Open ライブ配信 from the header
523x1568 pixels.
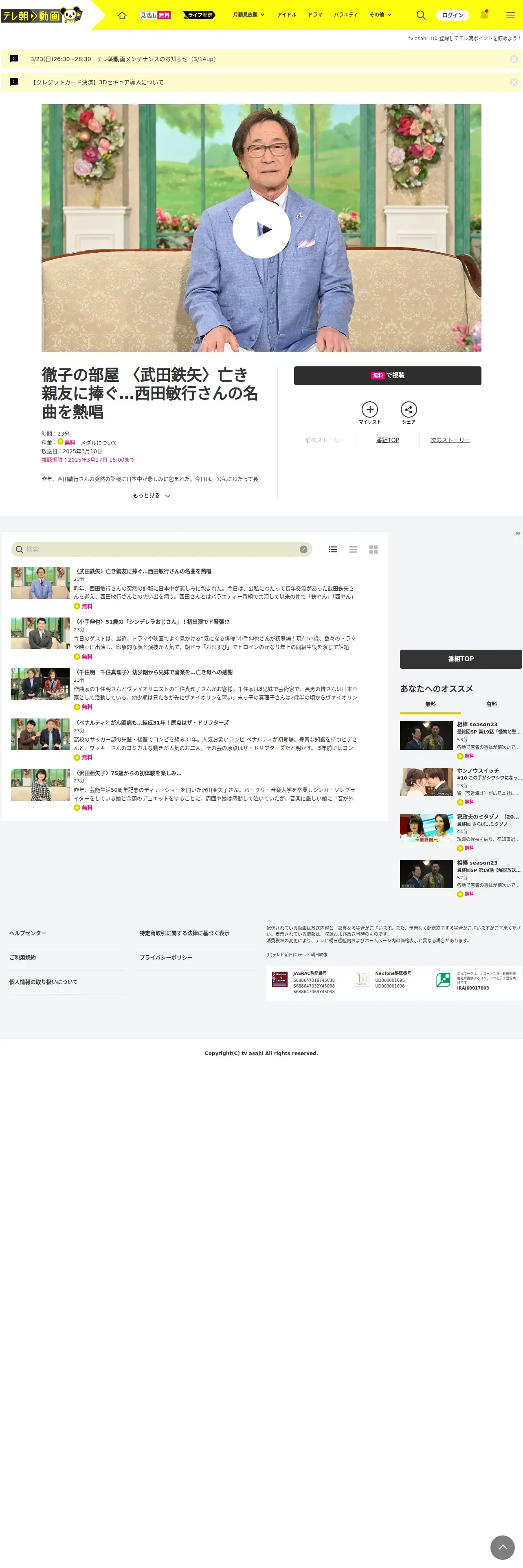tap(198, 15)
